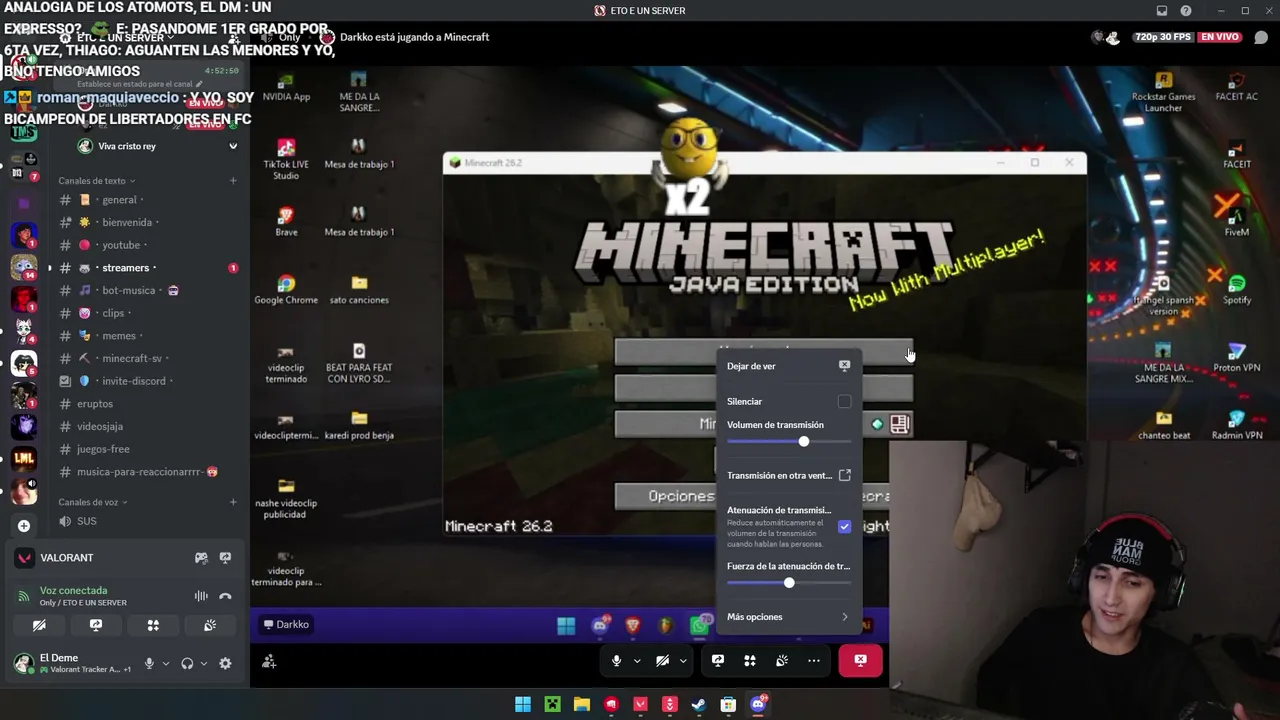Invite friends to the call icon
This screenshot has width=1280, height=720.
point(269,661)
